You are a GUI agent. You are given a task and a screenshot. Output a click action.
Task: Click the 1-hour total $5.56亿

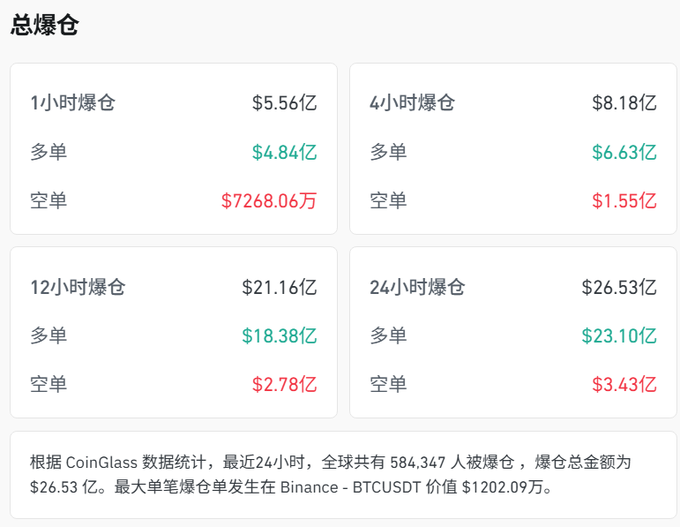[284, 102]
